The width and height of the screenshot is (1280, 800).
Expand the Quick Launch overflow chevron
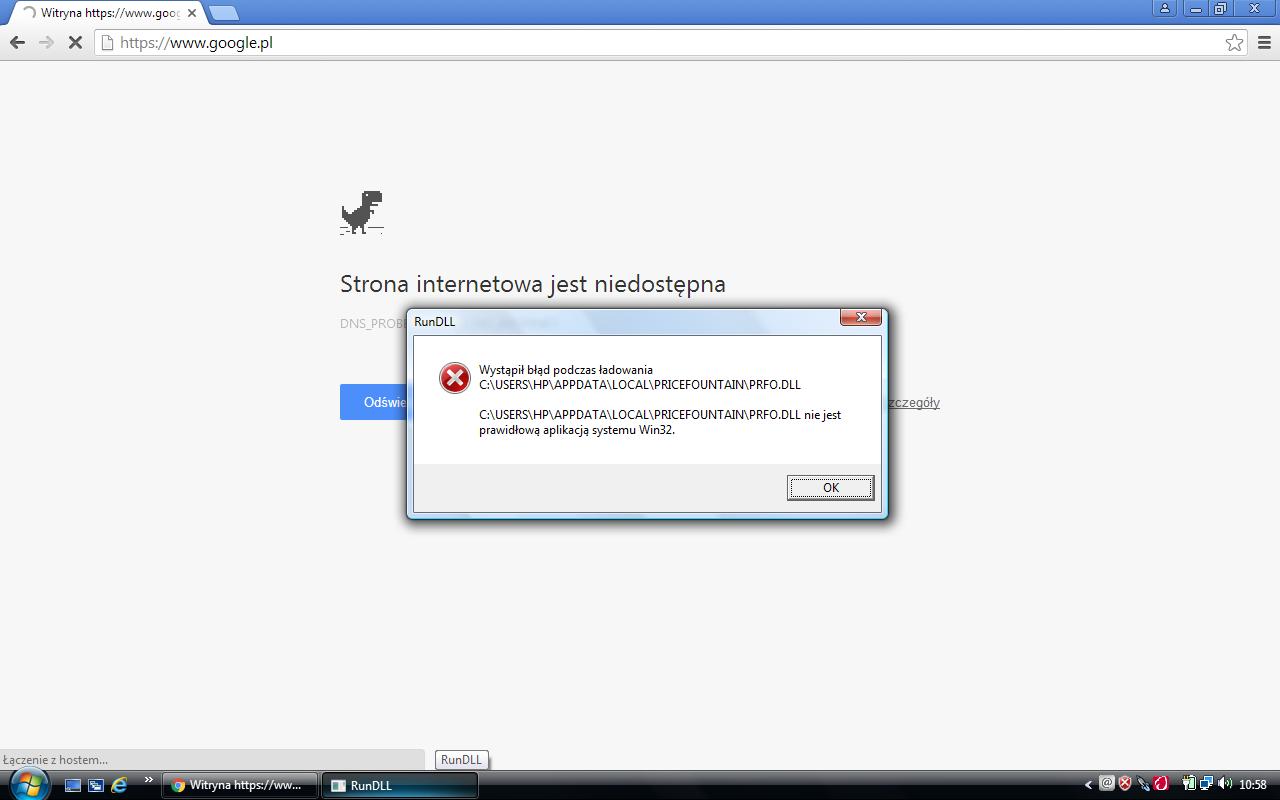tap(148, 780)
